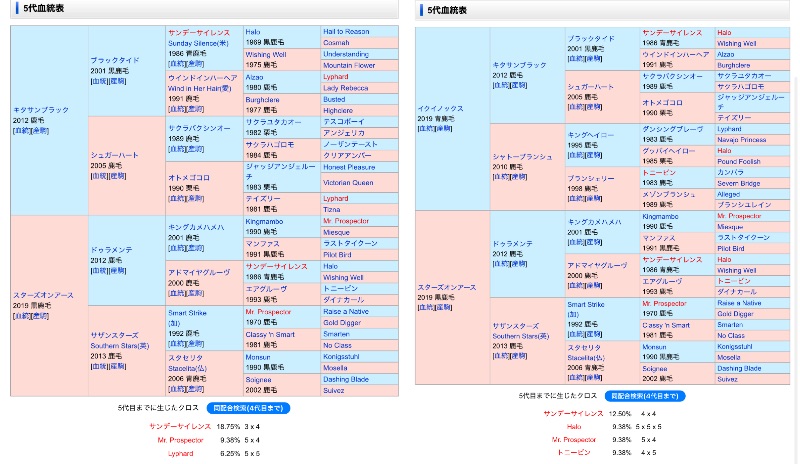Click アンジェリカ in left table

pos(343,133)
